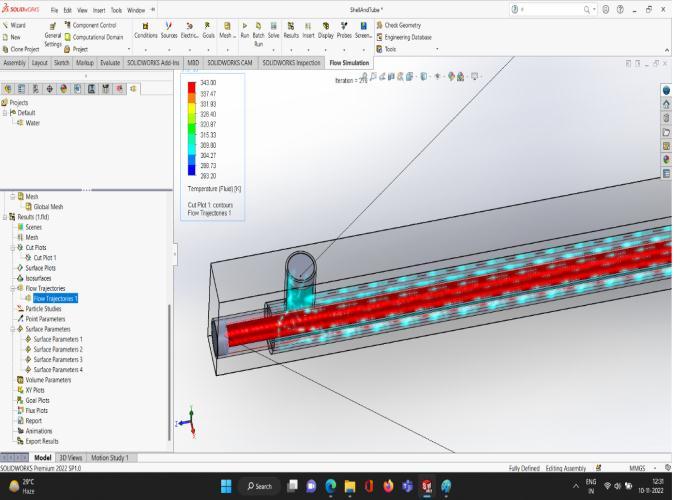This screenshot has height=500, width=700.
Task: Collapse the Mesh node above Global Mesh
Action: click(x=13, y=196)
